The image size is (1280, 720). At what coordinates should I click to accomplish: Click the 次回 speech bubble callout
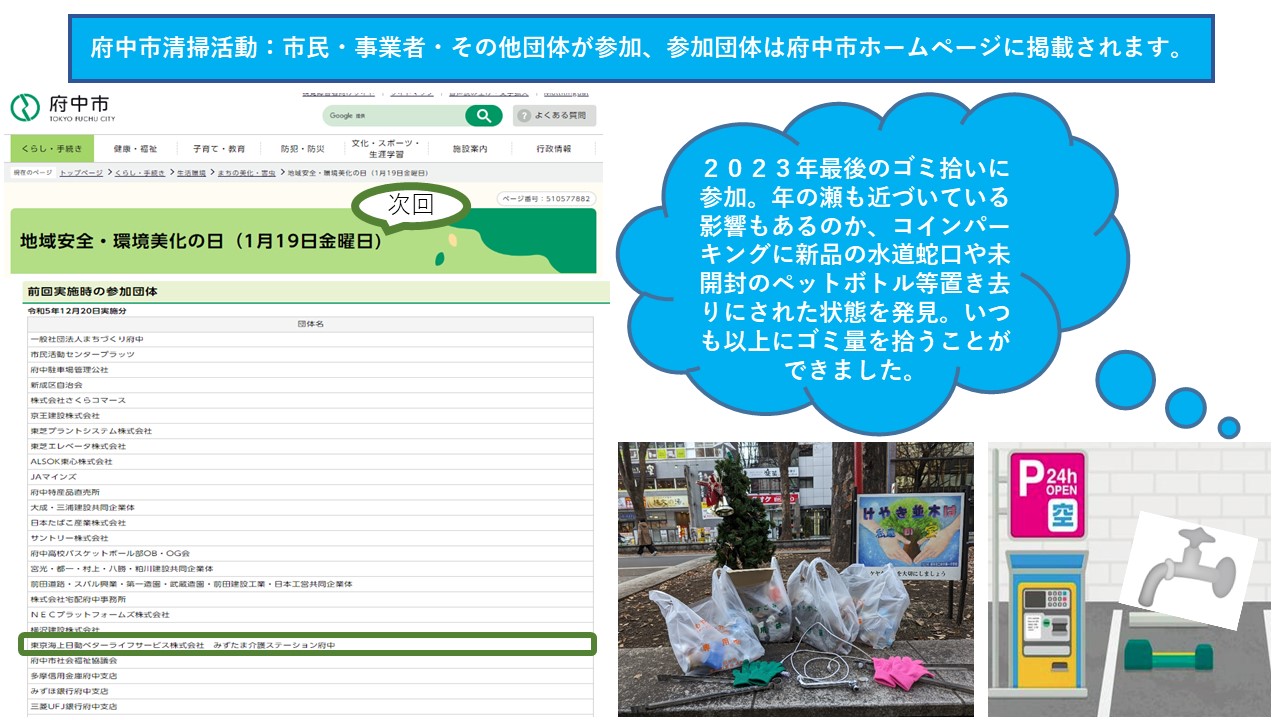coord(410,205)
